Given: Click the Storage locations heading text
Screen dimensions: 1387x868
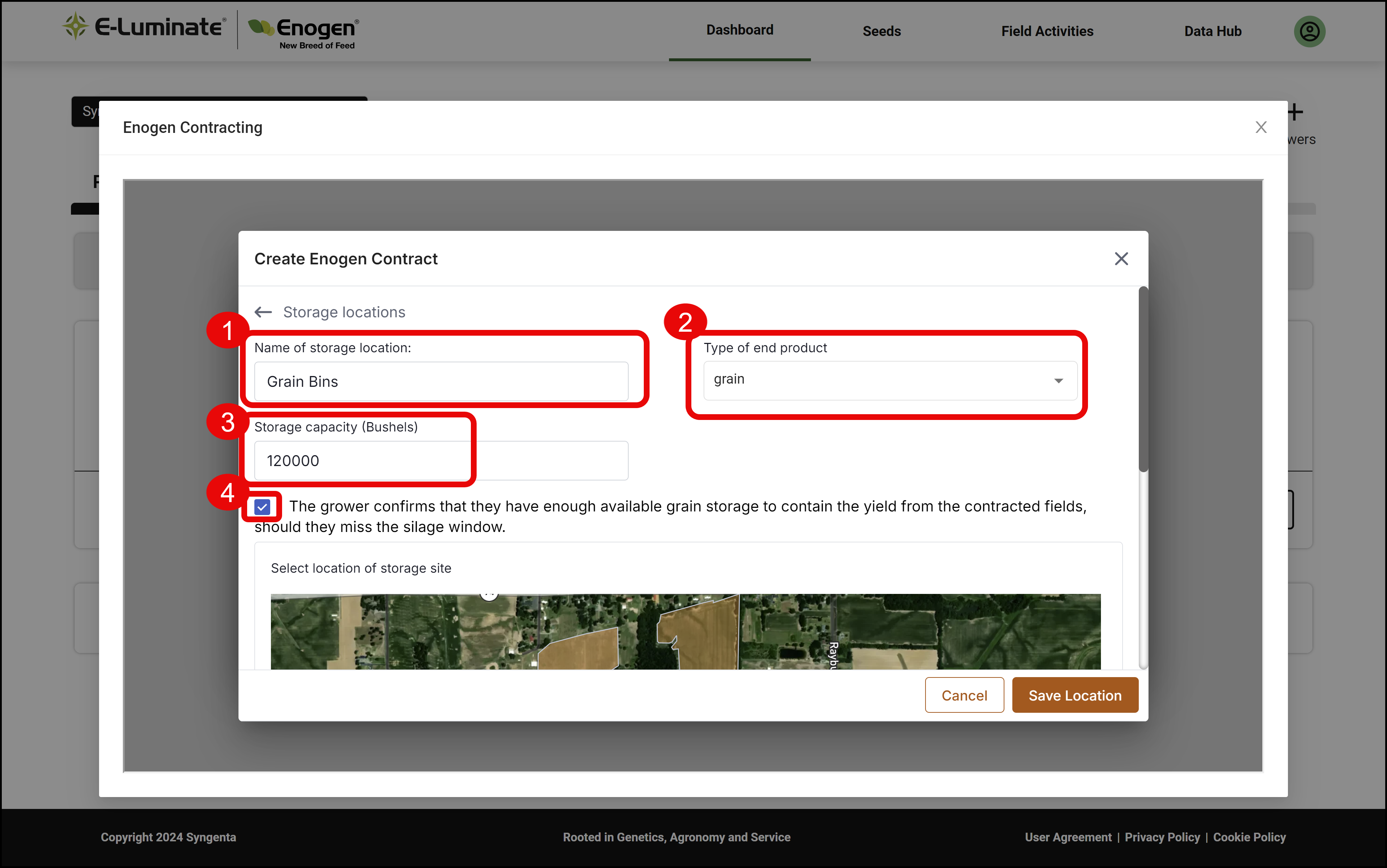Looking at the screenshot, I should (x=344, y=312).
